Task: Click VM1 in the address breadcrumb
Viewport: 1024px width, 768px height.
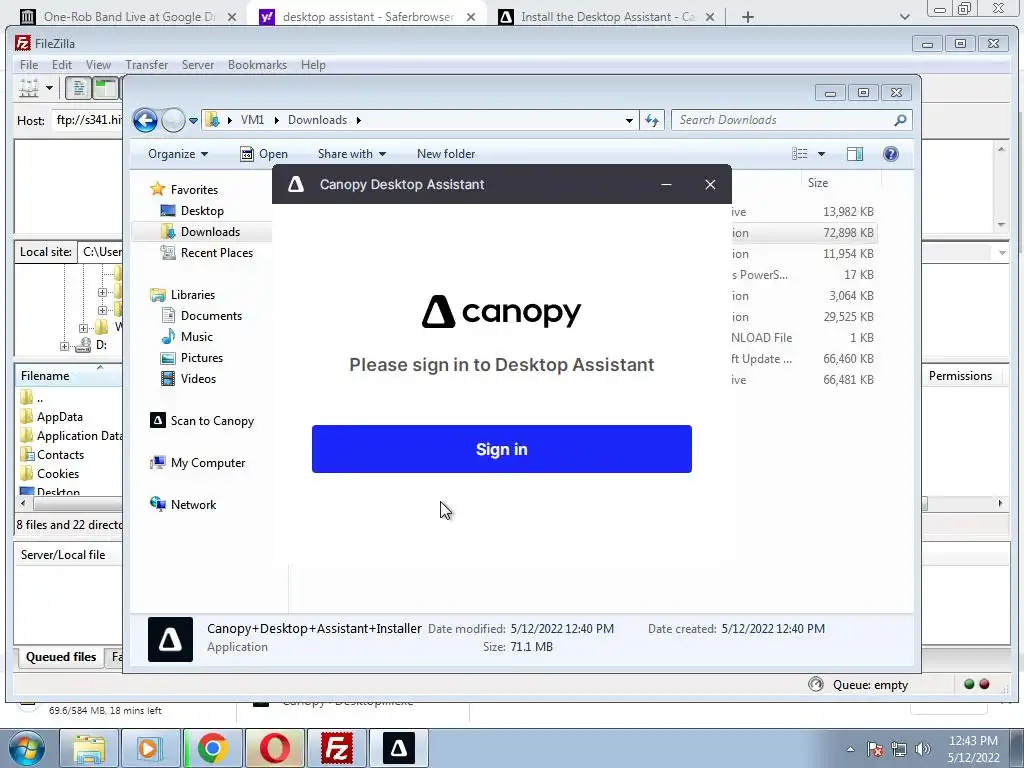Action: (x=252, y=120)
